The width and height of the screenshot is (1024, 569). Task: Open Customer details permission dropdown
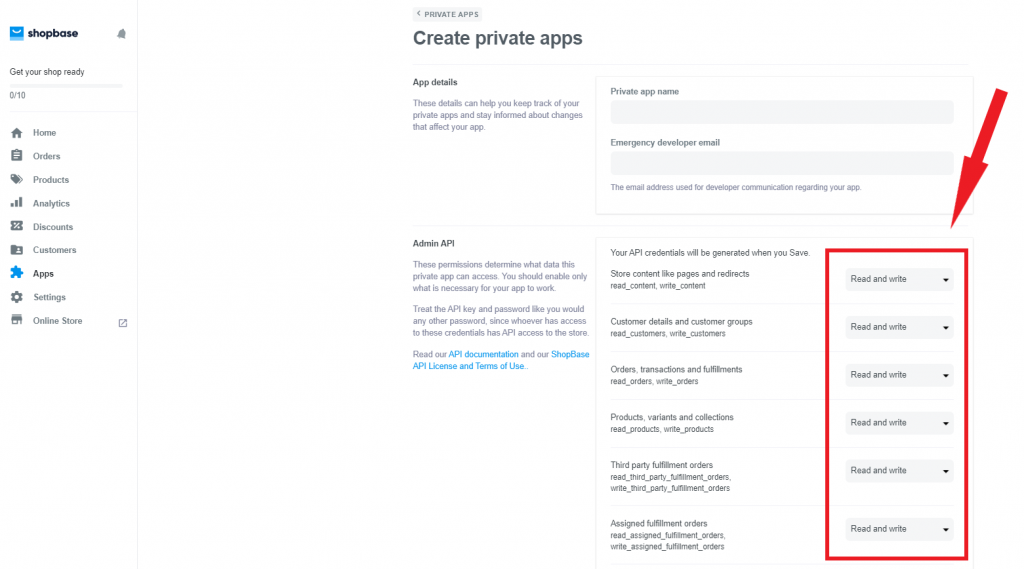tap(899, 327)
